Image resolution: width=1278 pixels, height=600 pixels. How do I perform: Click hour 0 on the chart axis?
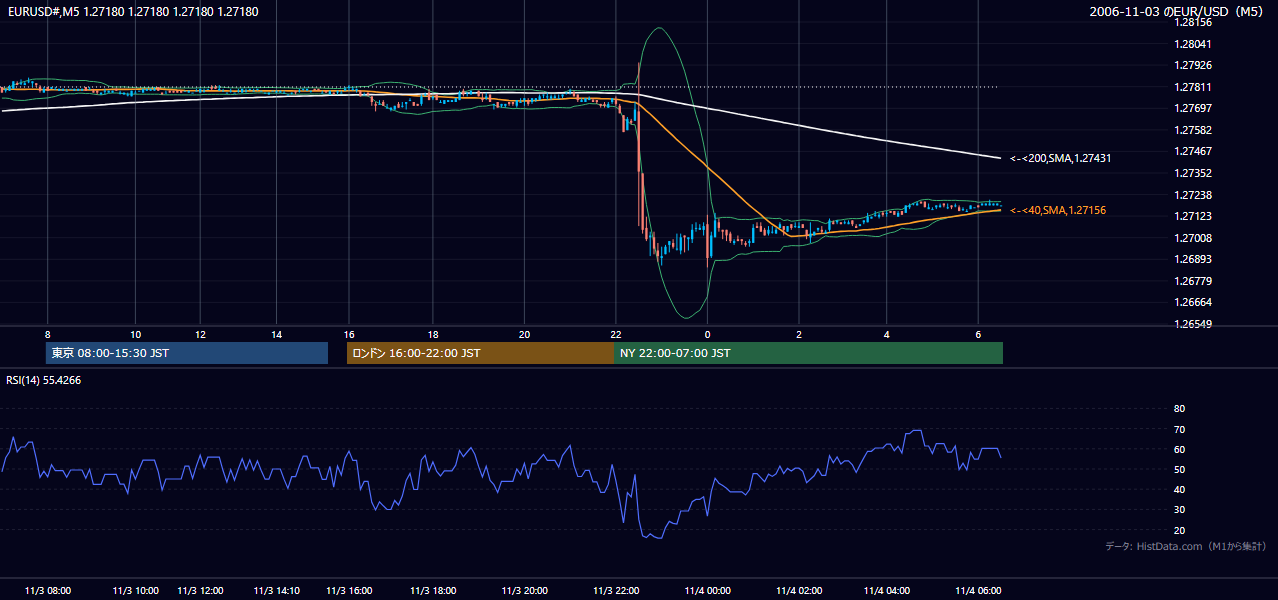point(707,334)
